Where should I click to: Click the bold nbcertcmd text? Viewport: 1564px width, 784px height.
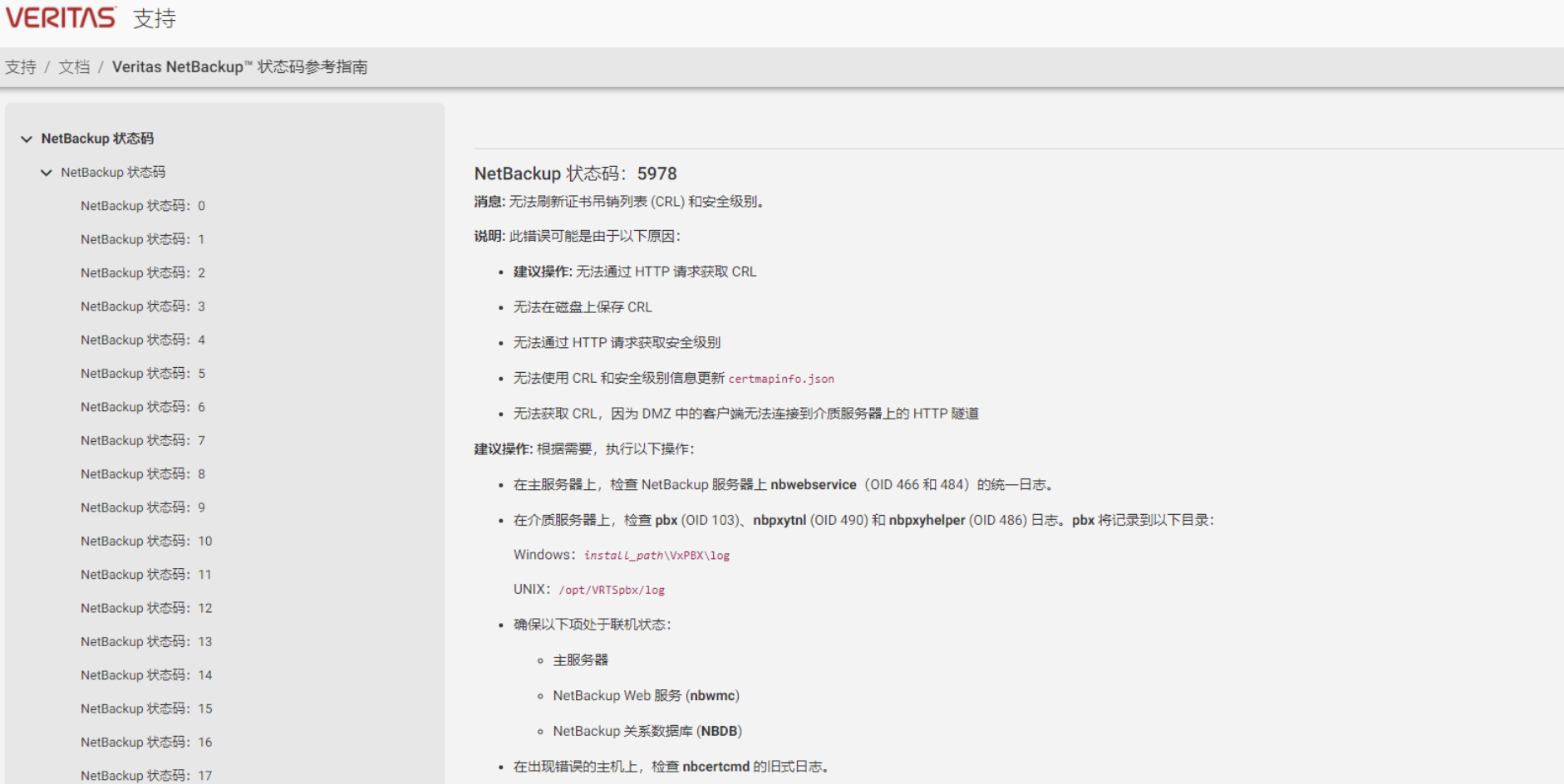(716, 767)
